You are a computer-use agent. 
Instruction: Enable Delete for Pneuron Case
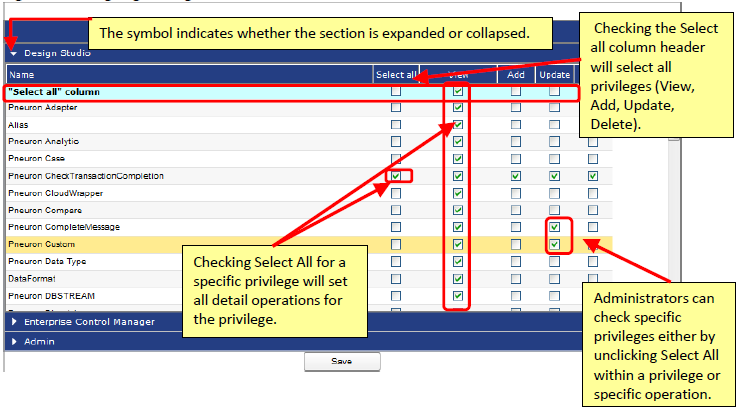pyautogui.click(x=593, y=159)
